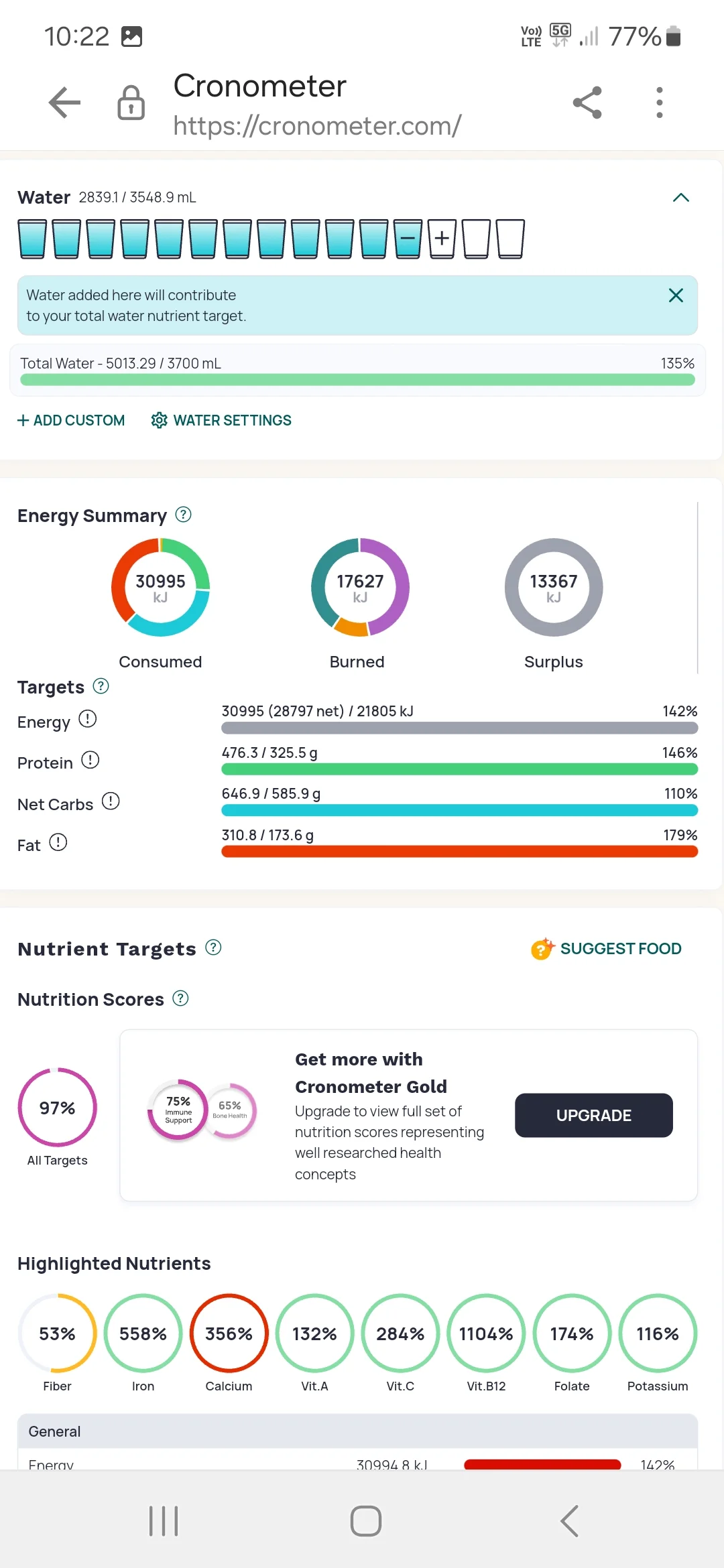This screenshot has width=724, height=1568.
Task: Open Nutrition Scores help icon
Action: click(x=180, y=998)
